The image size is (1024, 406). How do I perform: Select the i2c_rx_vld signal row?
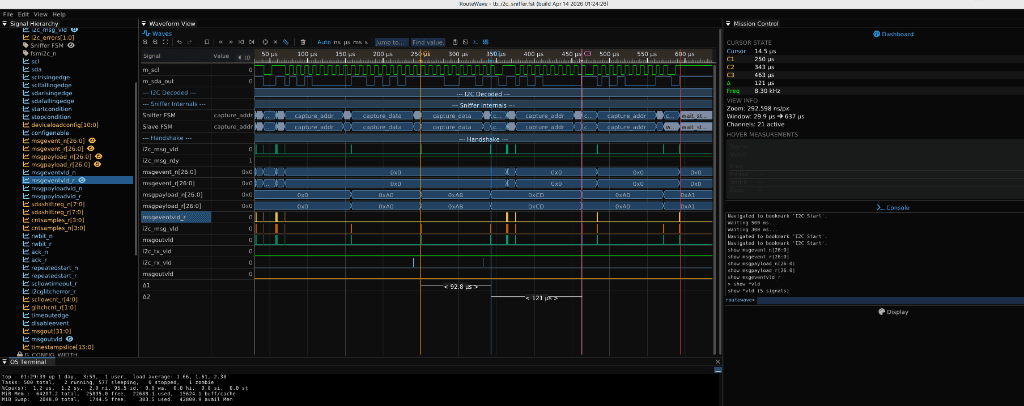(197, 262)
